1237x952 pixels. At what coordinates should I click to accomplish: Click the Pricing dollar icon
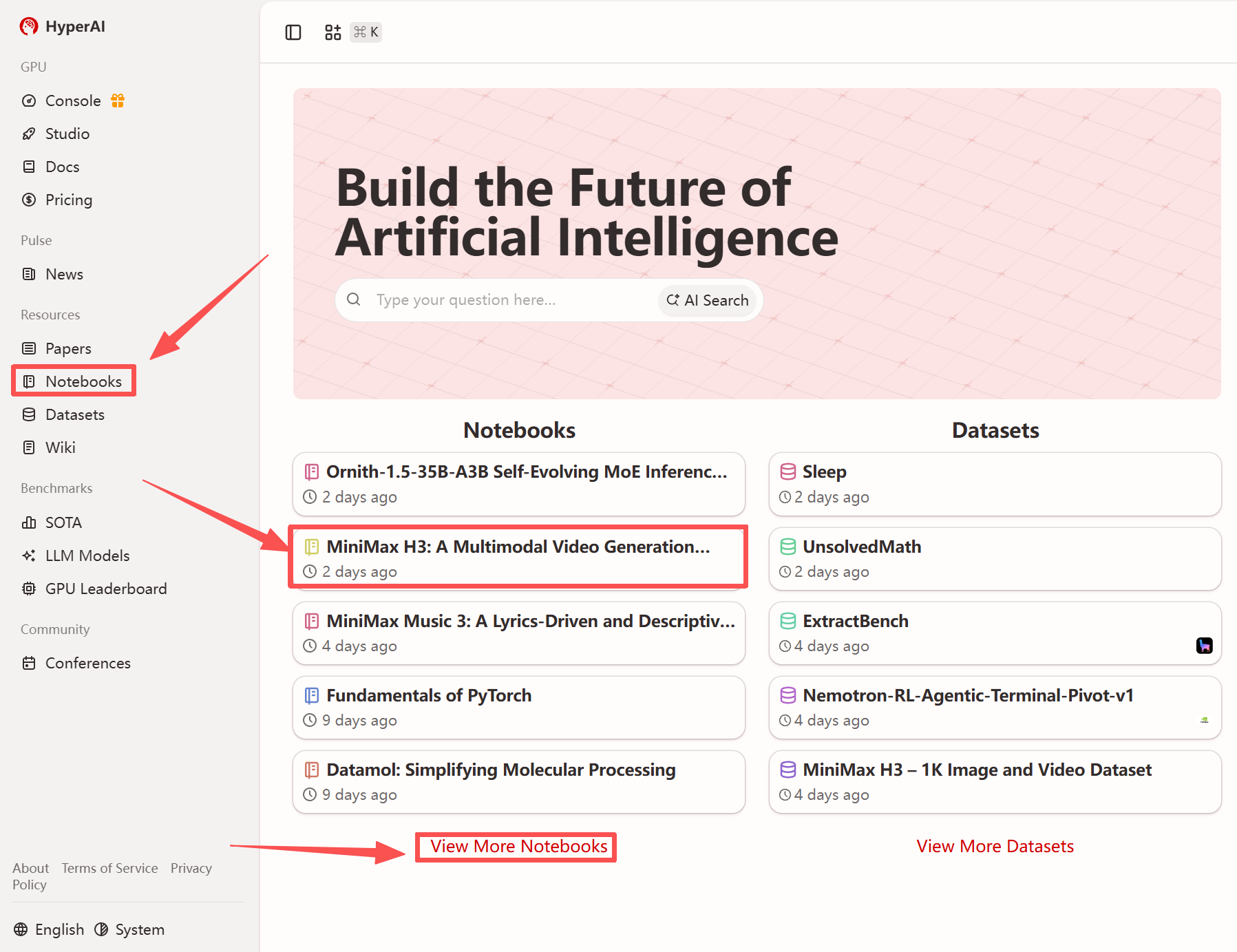(x=29, y=200)
